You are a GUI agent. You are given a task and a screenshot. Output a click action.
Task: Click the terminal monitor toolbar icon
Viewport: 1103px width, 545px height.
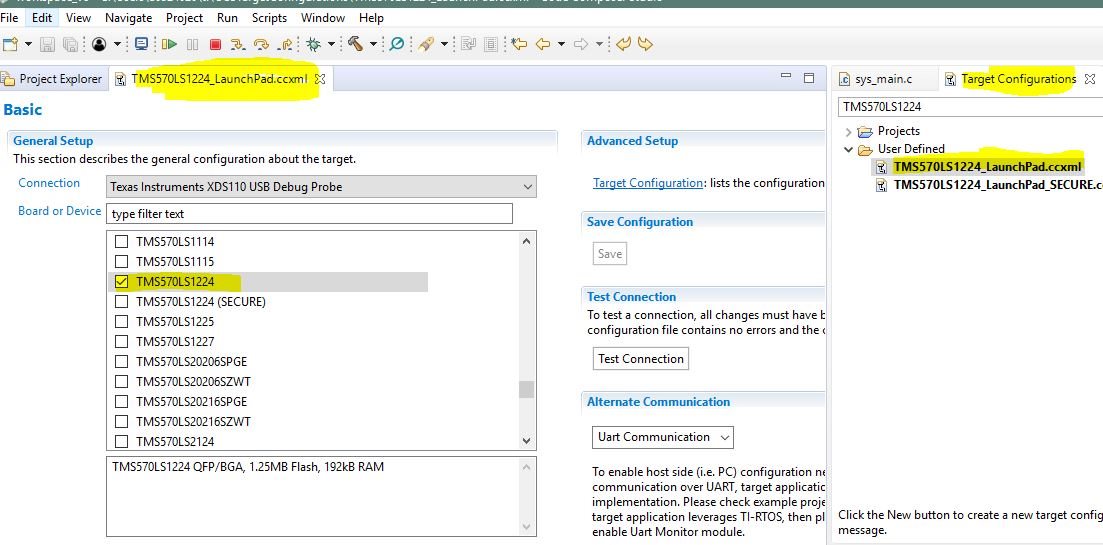(141, 44)
